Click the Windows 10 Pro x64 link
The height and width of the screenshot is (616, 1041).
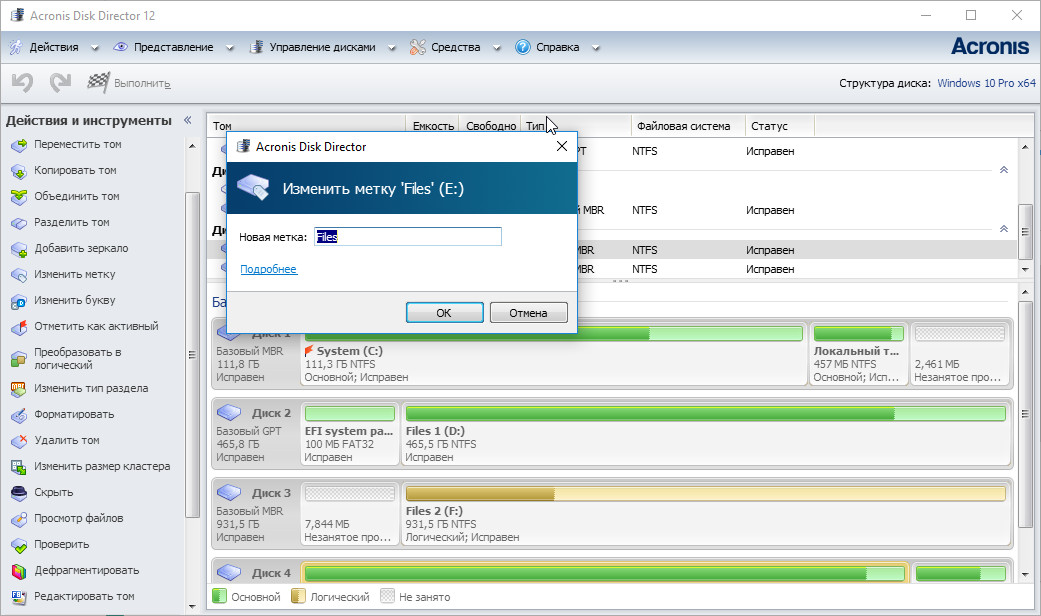click(x=986, y=83)
